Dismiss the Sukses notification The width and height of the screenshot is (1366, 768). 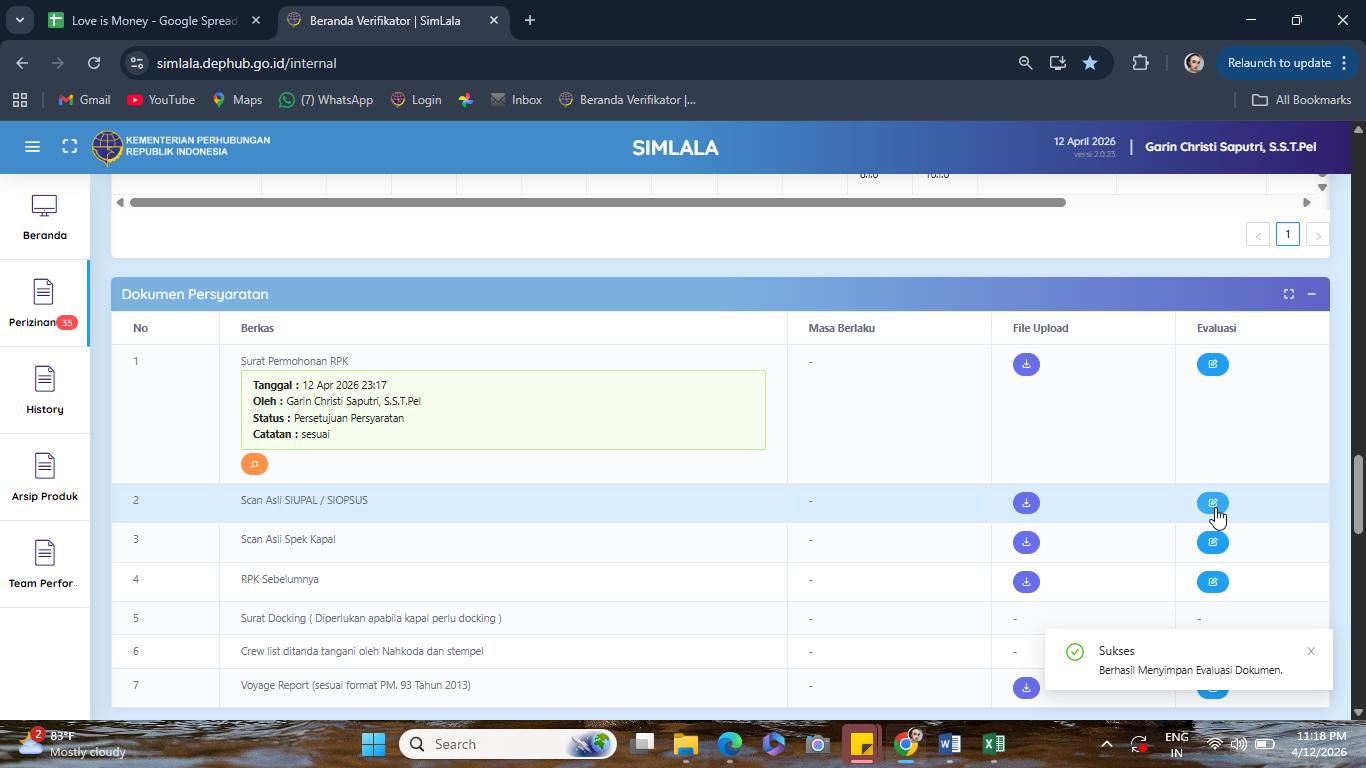(x=1311, y=651)
